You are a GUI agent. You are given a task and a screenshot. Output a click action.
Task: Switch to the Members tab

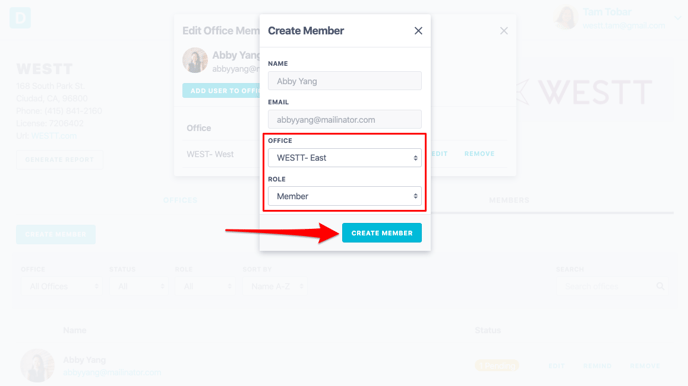pos(509,200)
